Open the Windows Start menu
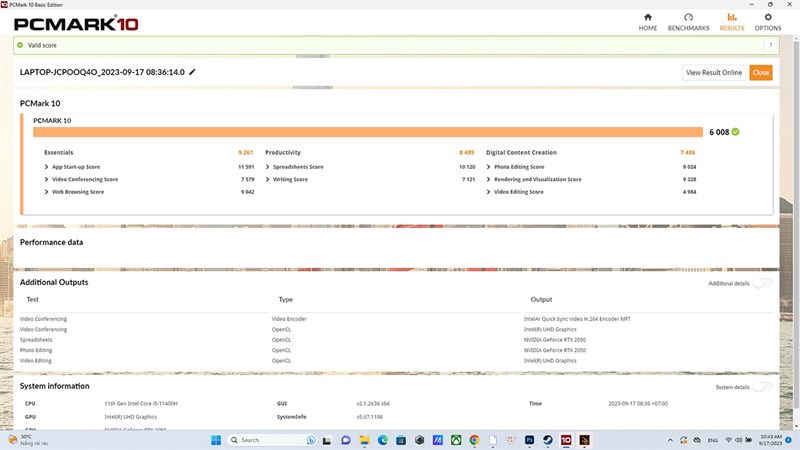The height and width of the screenshot is (450, 800). [216, 440]
